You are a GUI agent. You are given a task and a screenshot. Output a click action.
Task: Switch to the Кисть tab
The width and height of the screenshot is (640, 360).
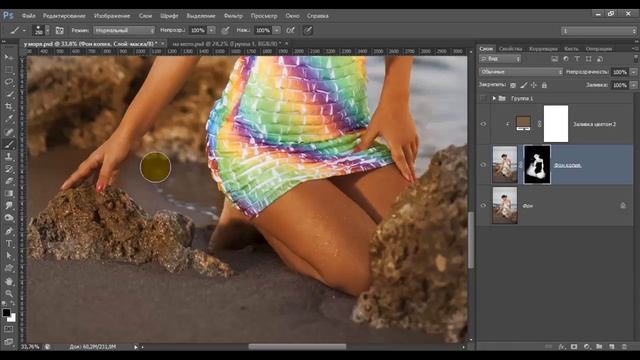tap(571, 49)
